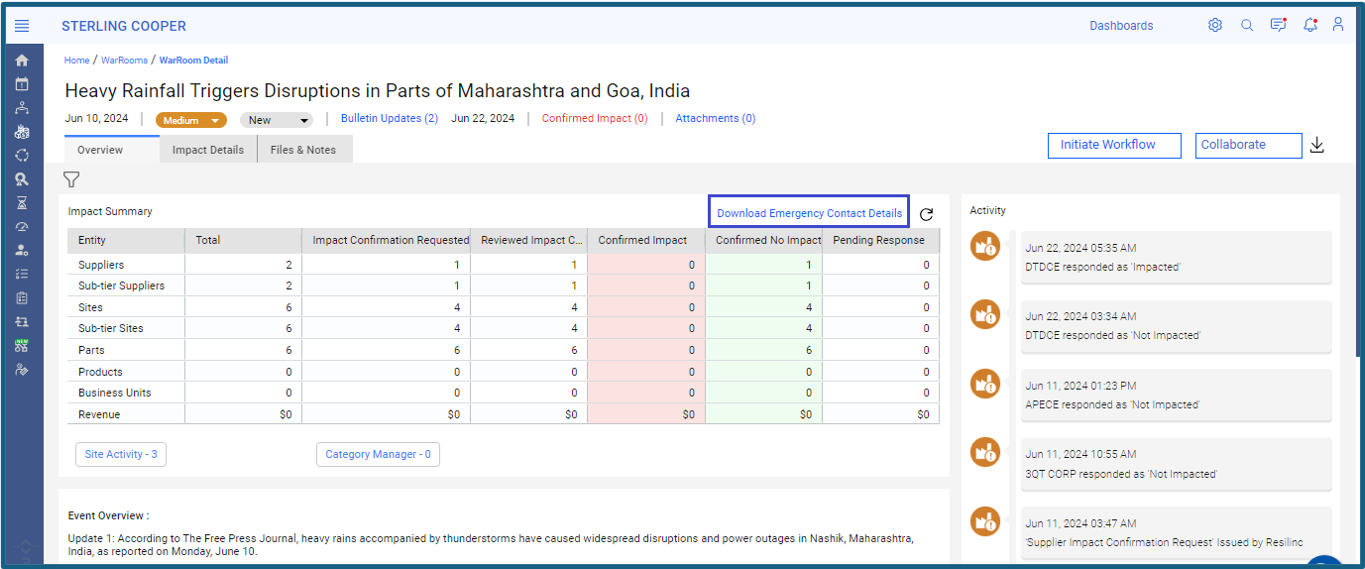Open Bulletin Updates (2) link
Screen dimensions: 1365x569
point(389,118)
